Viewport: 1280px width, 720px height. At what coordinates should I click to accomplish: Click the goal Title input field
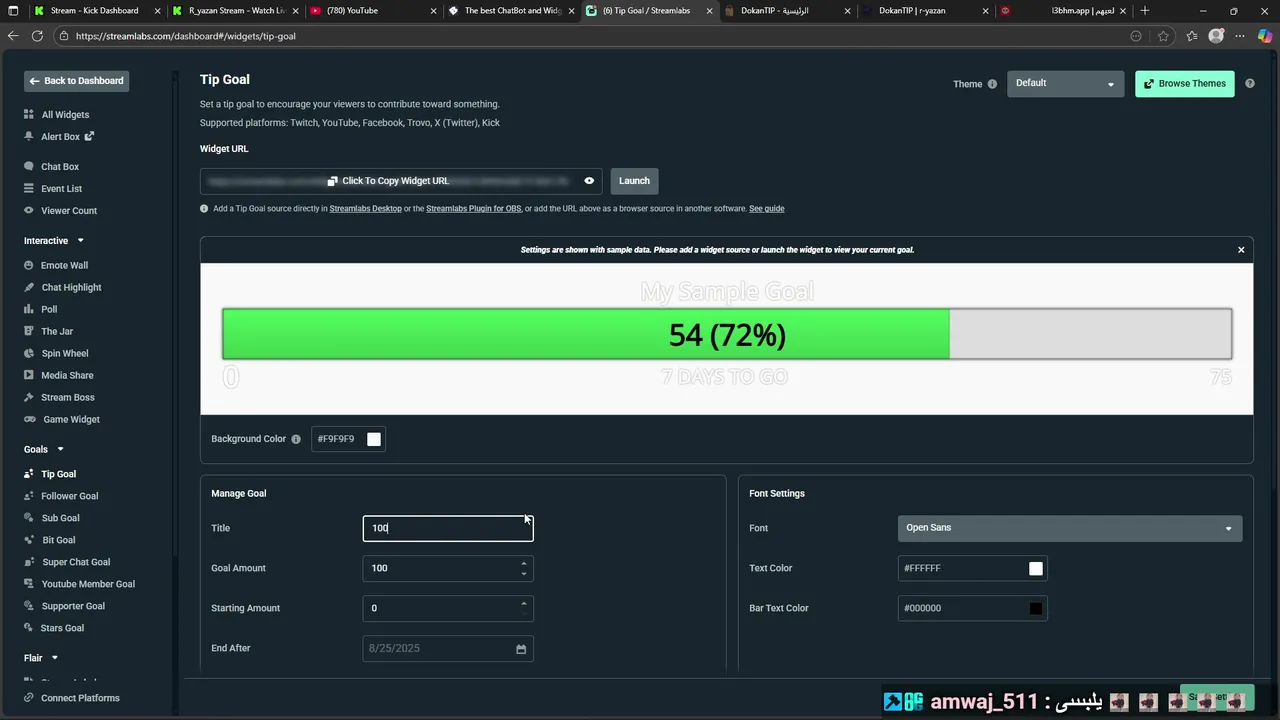[x=448, y=528]
